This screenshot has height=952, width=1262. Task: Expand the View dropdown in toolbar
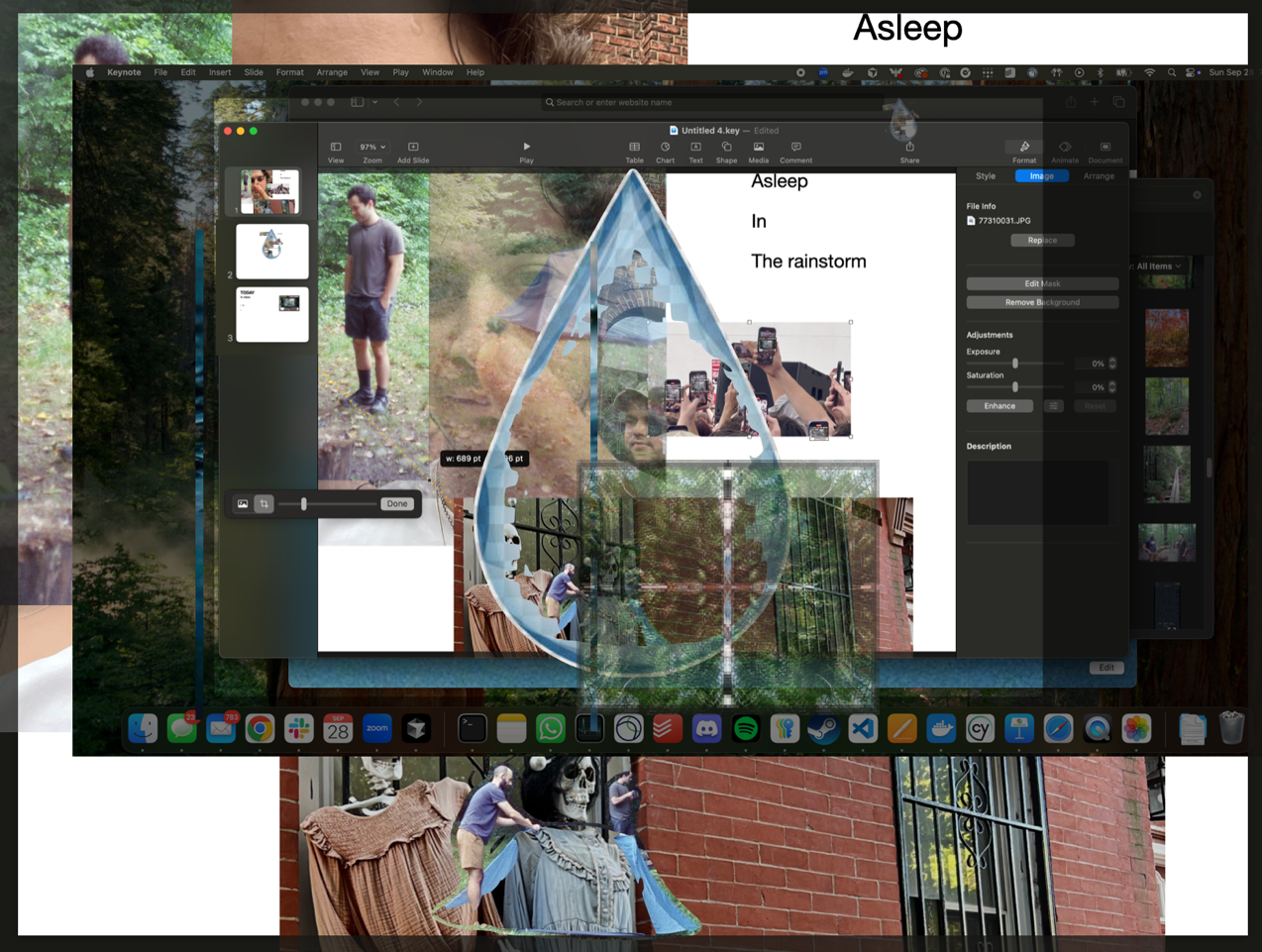tap(336, 151)
